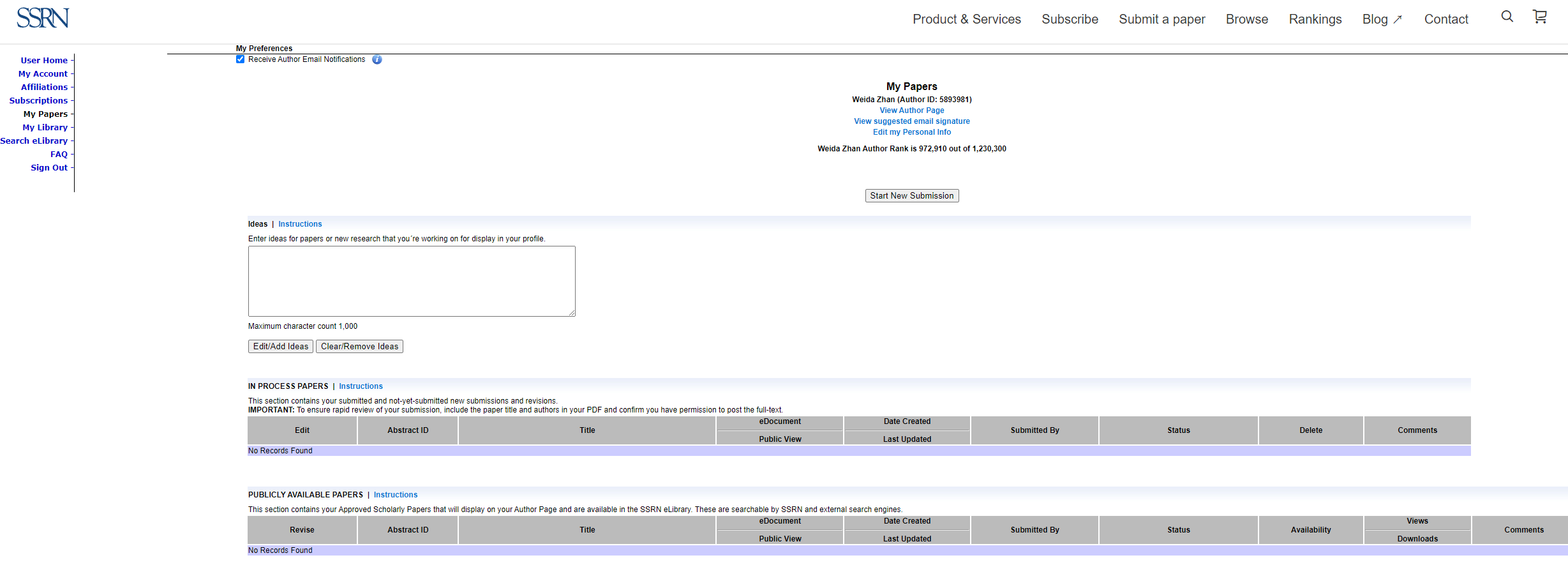Open My Library in sidebar
1568x567 pixels.
[x=45, y=128]
